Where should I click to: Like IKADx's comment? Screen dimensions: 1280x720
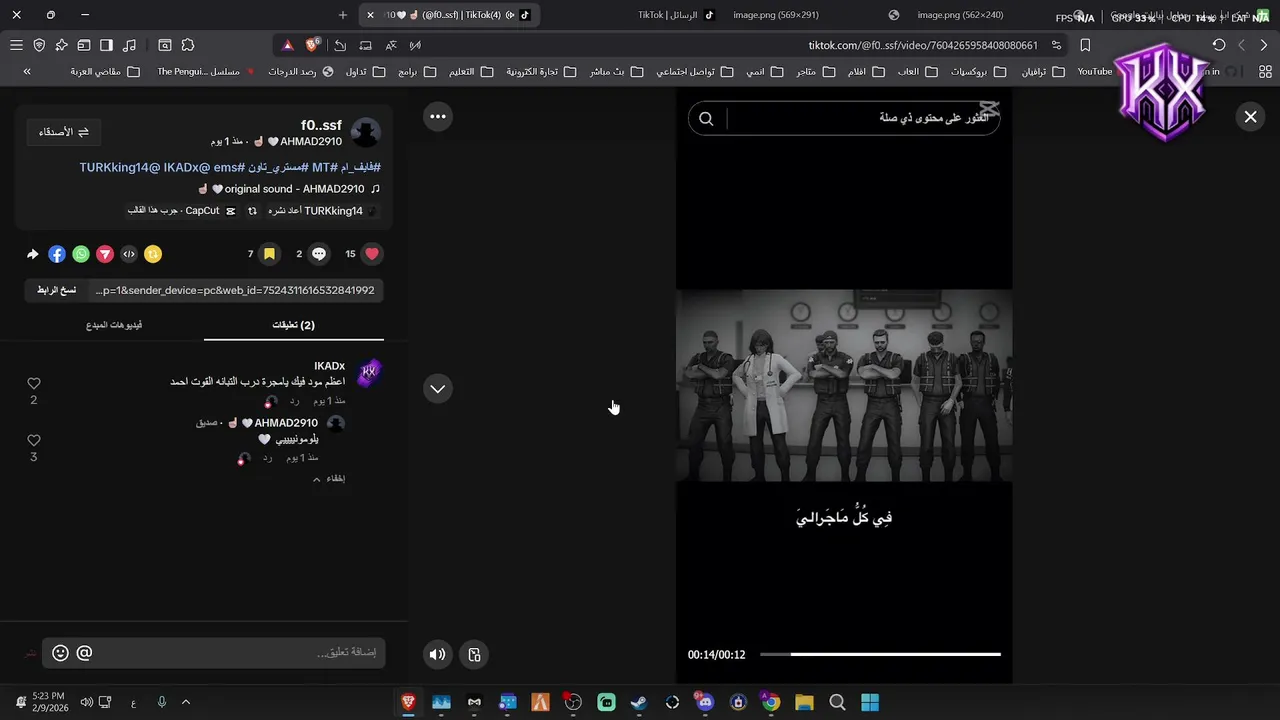[34, 383]
